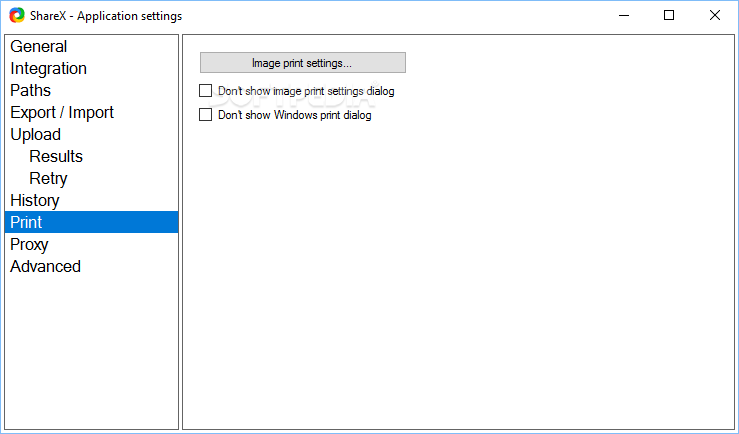
Task: Close the Application settings window
Action: [714, 16]
